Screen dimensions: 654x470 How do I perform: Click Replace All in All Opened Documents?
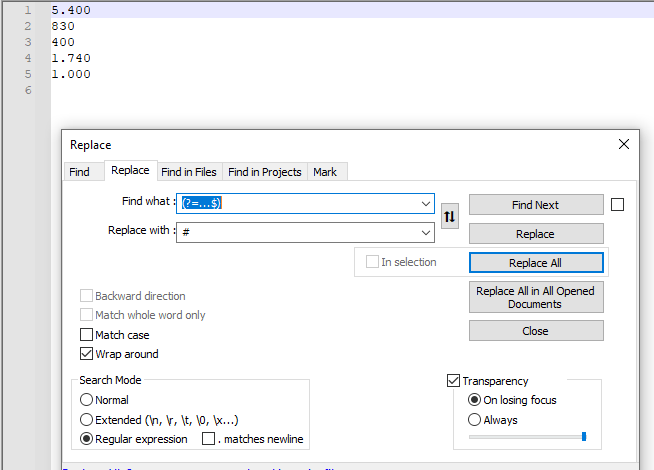tap(536, 297)
